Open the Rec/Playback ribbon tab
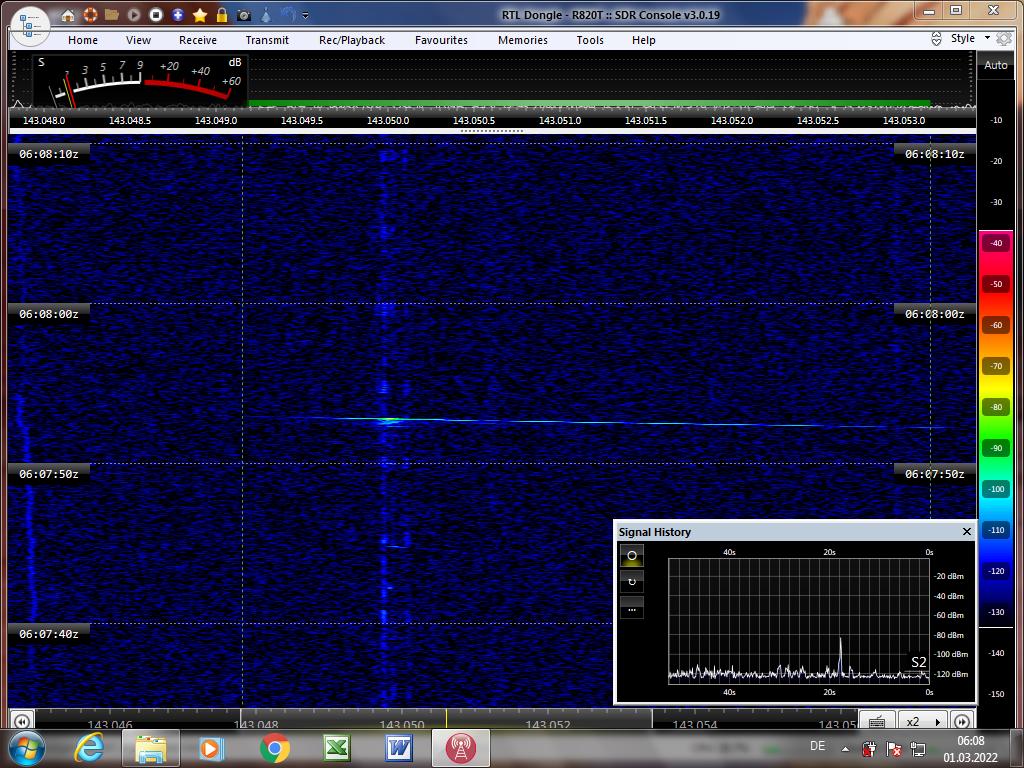This screenshot has height=768, width=1024. pyautogui.click(x=352, y=40)
